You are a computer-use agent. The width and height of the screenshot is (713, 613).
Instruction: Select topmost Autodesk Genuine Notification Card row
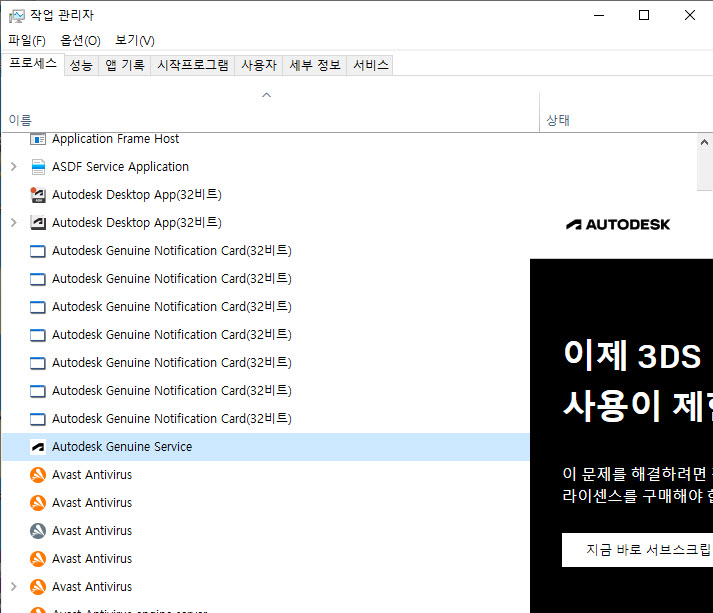[266, 251]
